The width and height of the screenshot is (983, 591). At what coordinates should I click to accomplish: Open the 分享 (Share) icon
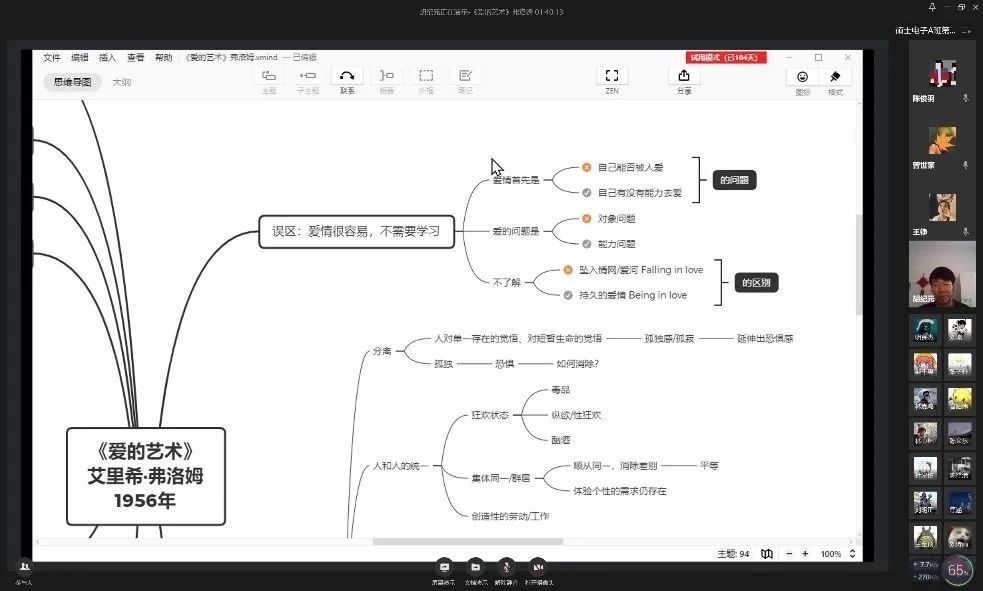click(x=684, y=77)
